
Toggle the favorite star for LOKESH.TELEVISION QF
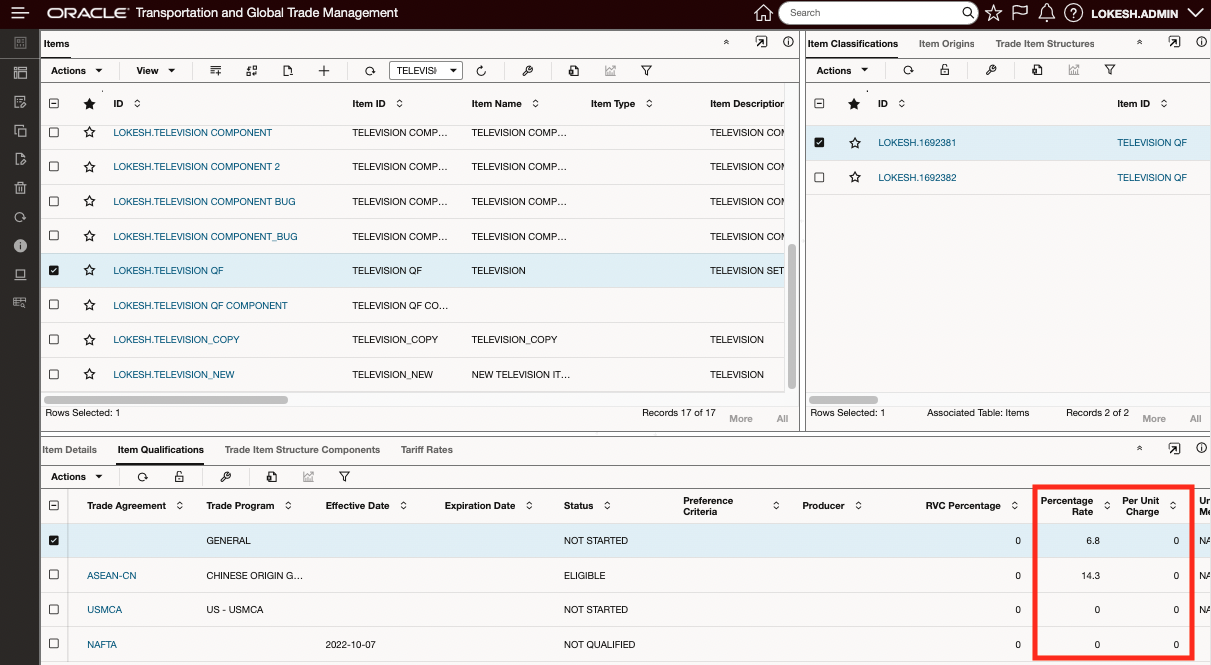pyautogui.click(x=89, y=270)
